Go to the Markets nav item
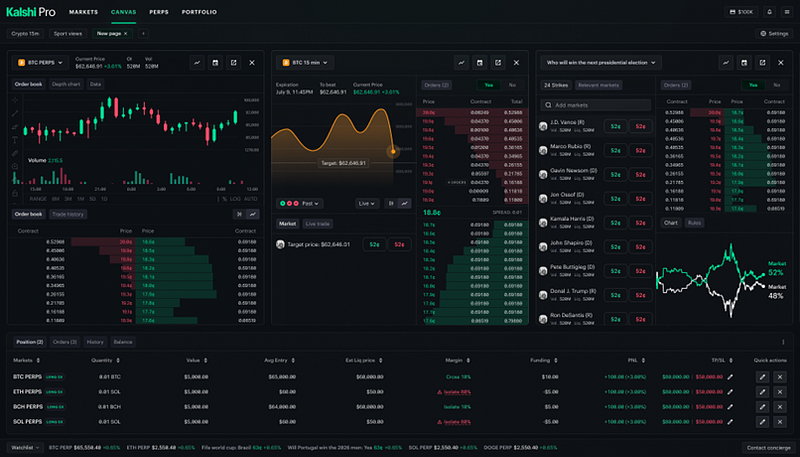Viewport: 800px width, 457px height. (x=84, y=12)
